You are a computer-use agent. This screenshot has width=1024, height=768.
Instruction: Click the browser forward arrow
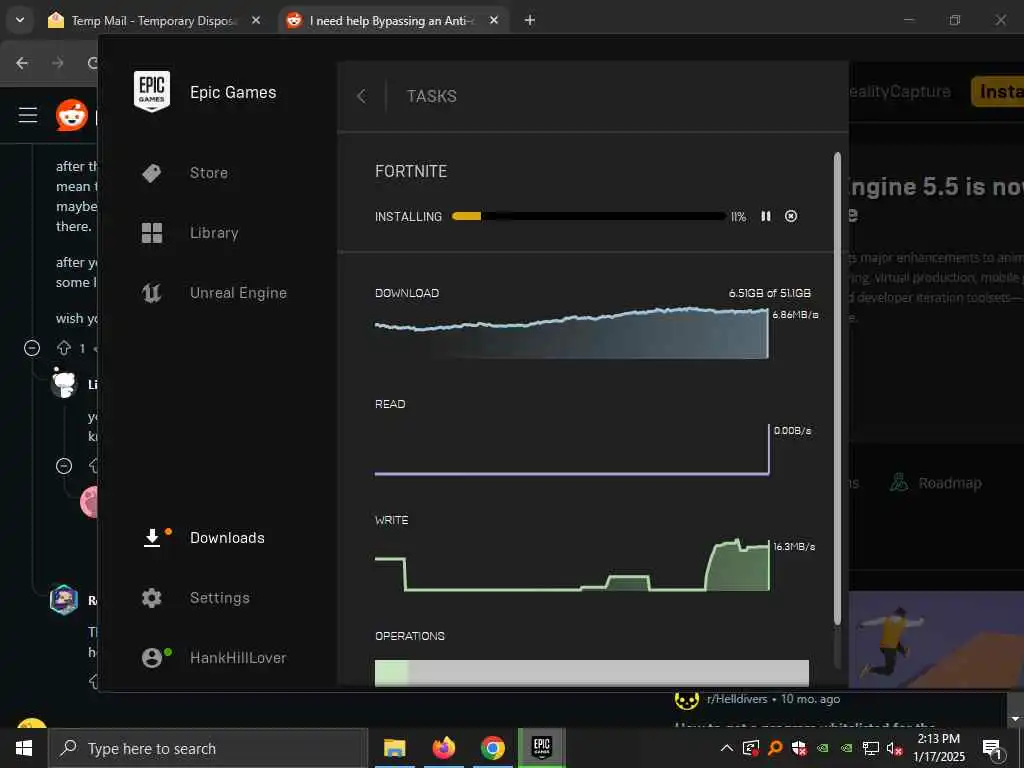pyautogui.click(x=58, y=63)
